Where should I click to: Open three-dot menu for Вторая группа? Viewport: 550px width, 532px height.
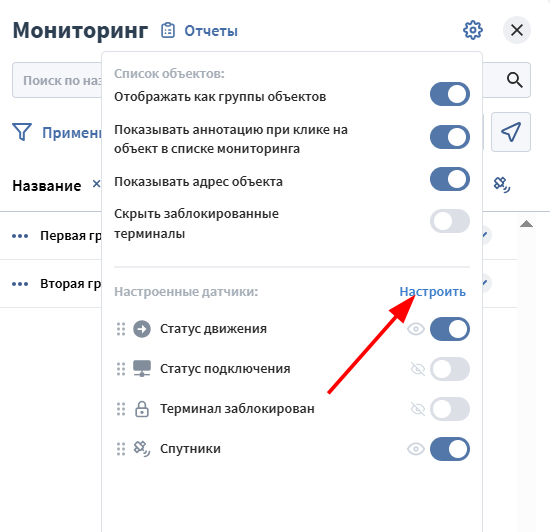click(x=20, y=284)
